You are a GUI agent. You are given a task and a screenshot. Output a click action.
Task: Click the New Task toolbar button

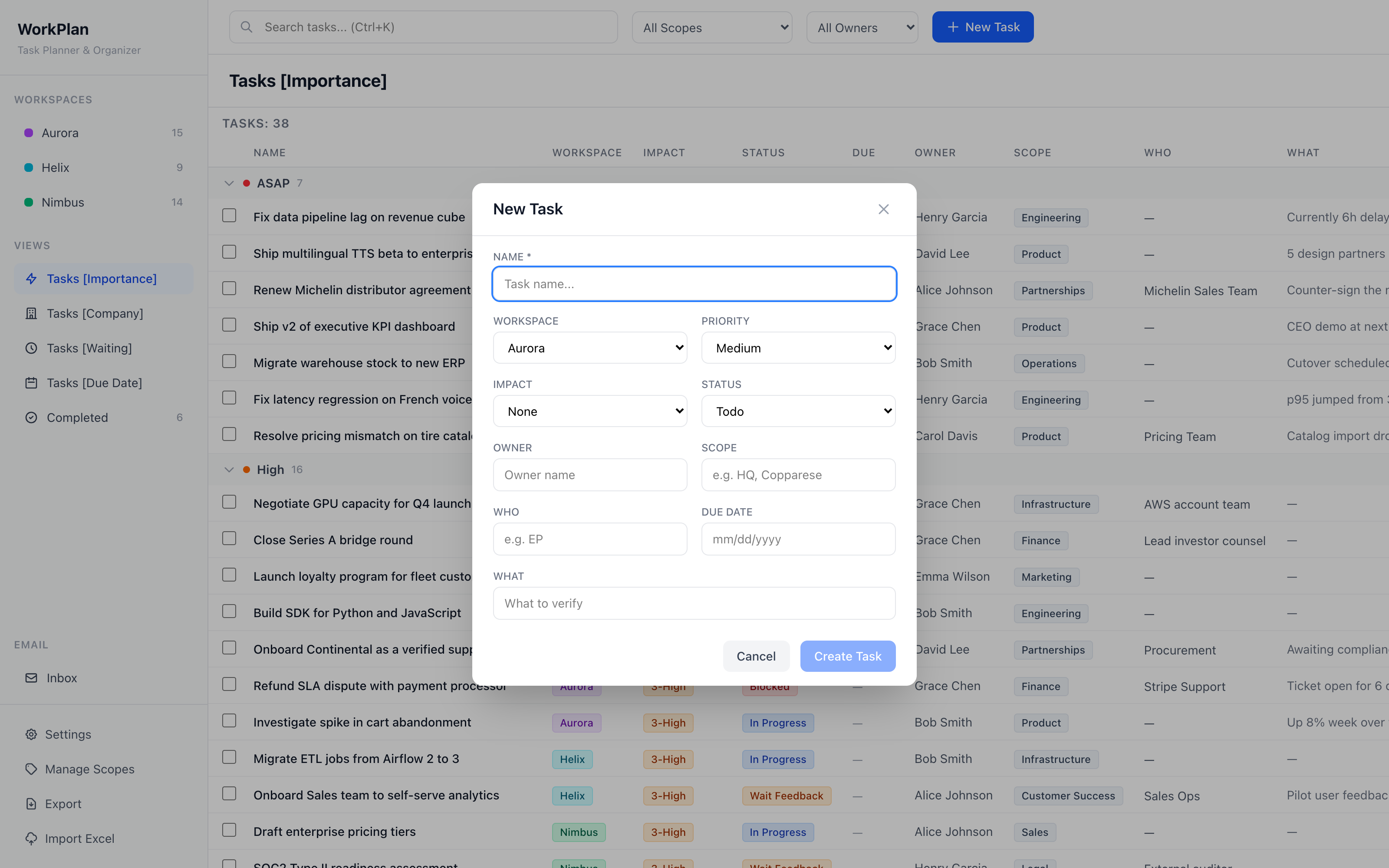tap(983, 27)
